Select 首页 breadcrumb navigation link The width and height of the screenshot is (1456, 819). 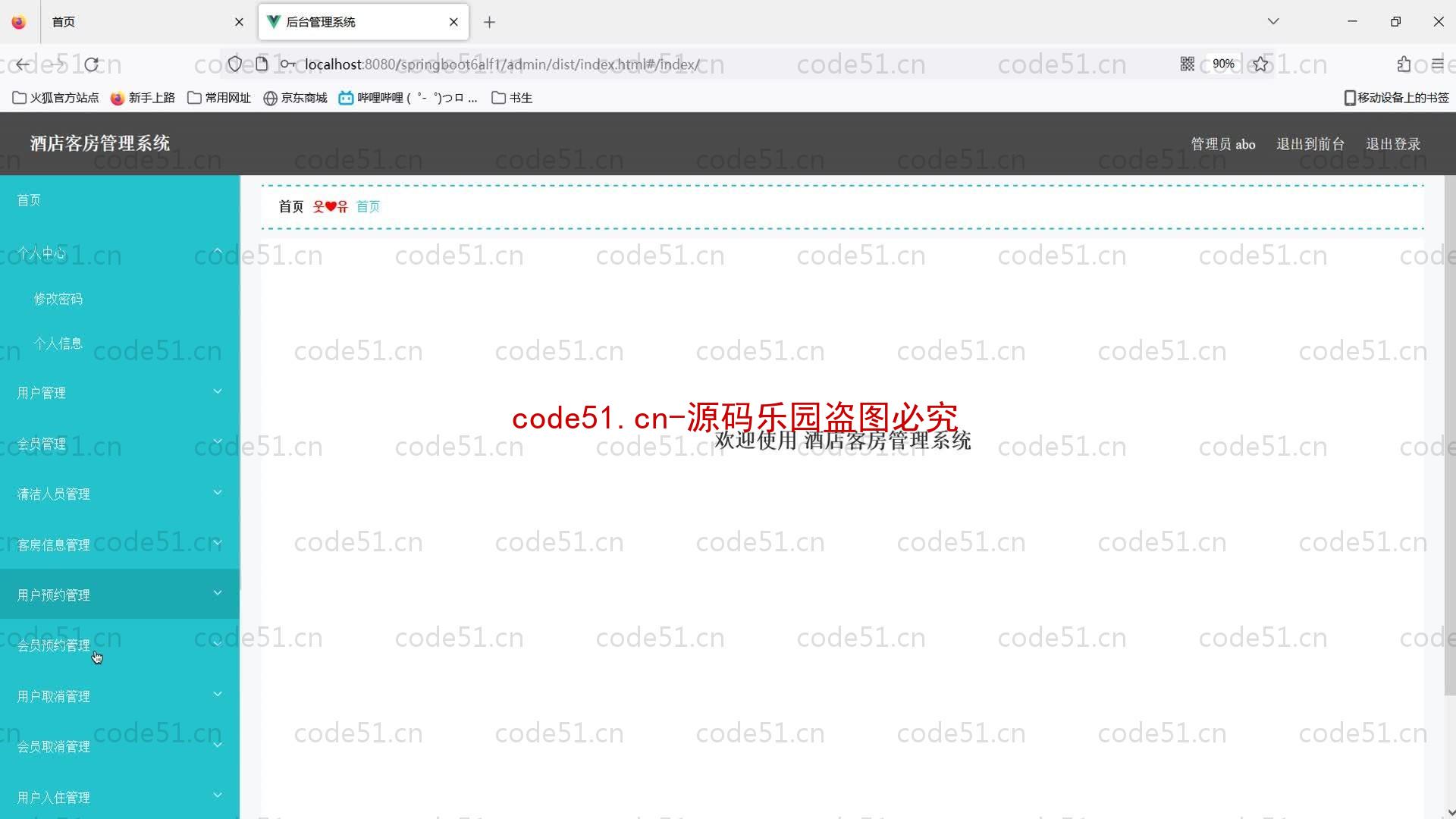368,206
